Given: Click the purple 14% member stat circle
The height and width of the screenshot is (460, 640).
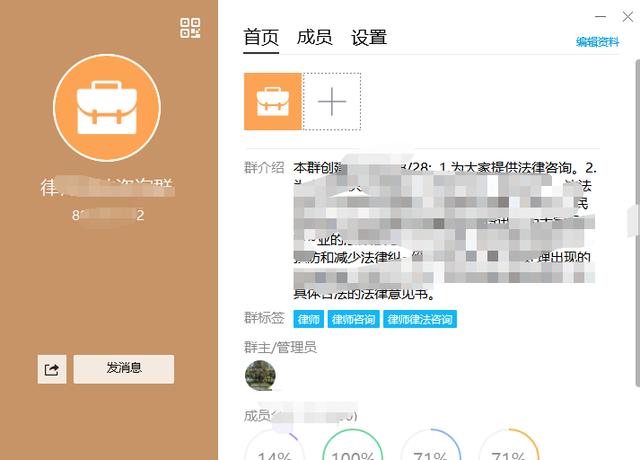Looking at the screenshot, I should coord(275,445).
